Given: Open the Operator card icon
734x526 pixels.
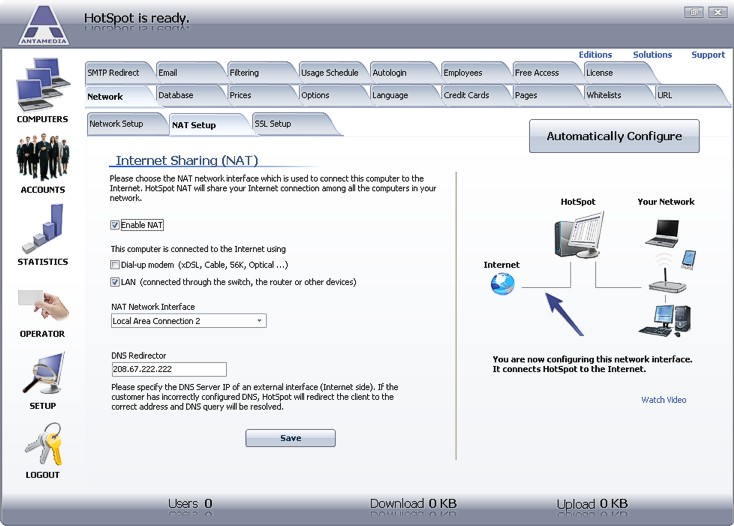Looking at the screenshot, I should click(x=43, y=304).
